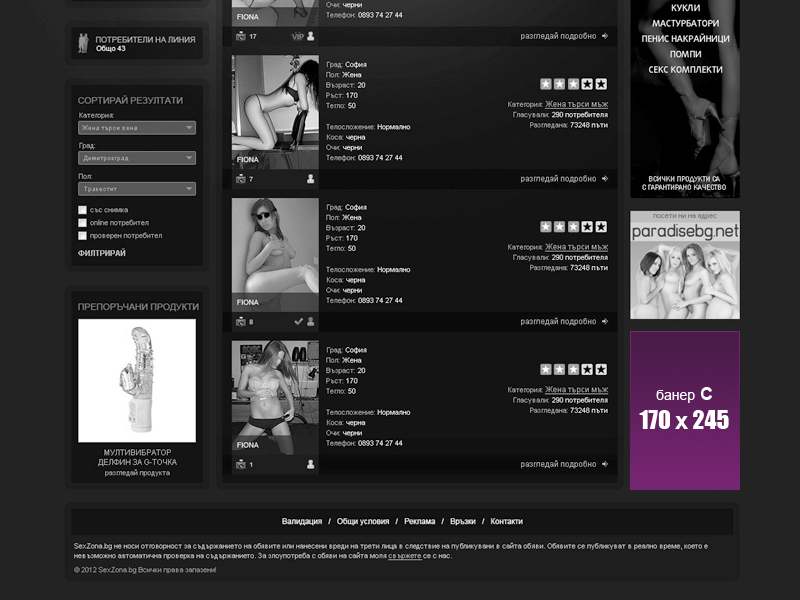The height and width of the screenshot is (600, 800).
Task: Toggle the 'online потребител' checkbox
Action: pos(83,223)
